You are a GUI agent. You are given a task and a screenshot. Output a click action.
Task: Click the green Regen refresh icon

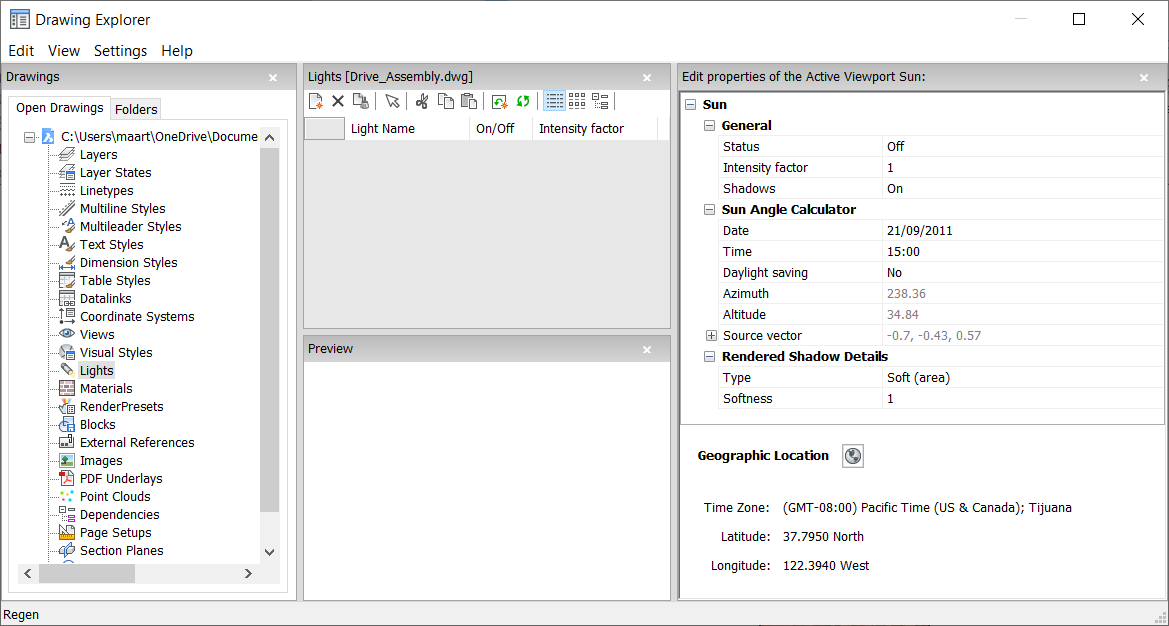[x=522, y=101]
